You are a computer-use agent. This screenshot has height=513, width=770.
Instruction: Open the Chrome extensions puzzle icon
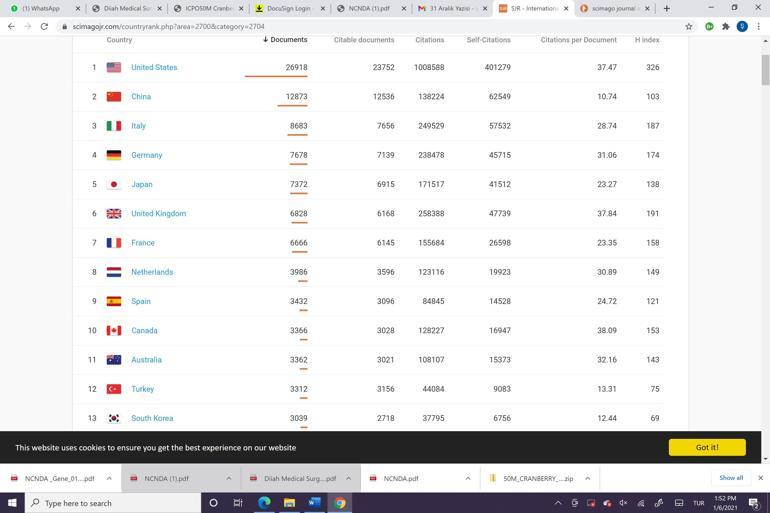[x=725, y=26]
